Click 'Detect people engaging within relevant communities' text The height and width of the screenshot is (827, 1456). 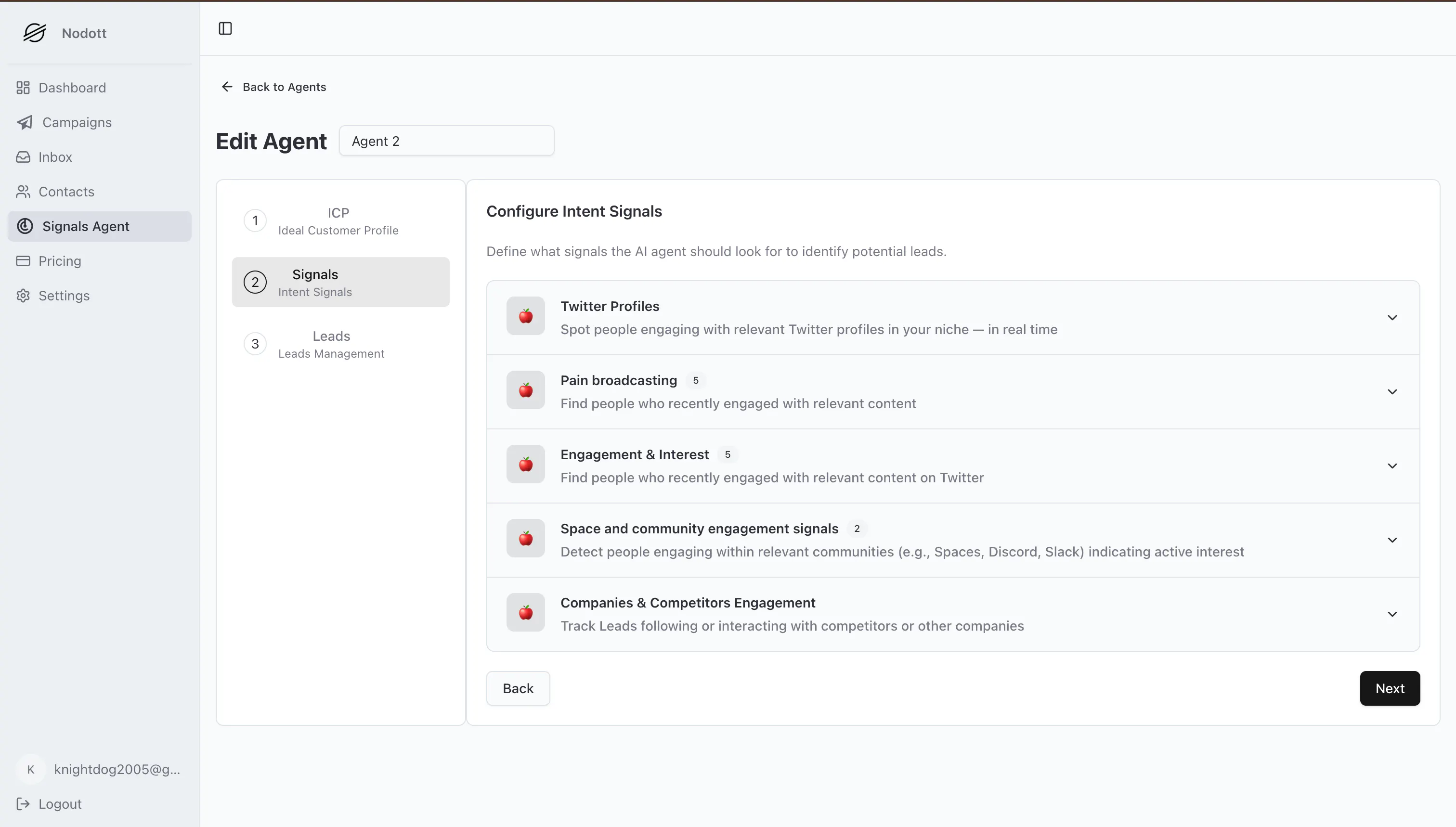pyautogui.click(x=902, y=552)
